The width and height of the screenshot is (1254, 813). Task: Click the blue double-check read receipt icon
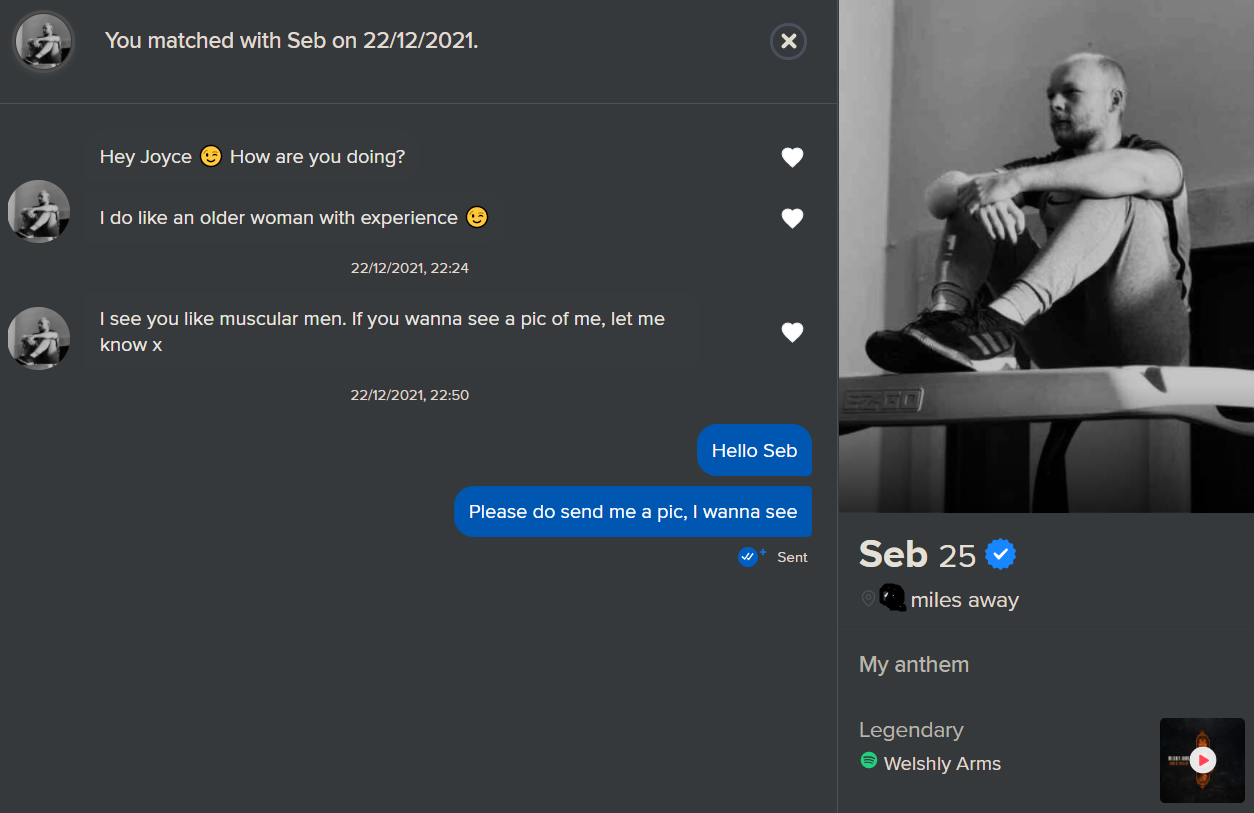coord(749,557)
